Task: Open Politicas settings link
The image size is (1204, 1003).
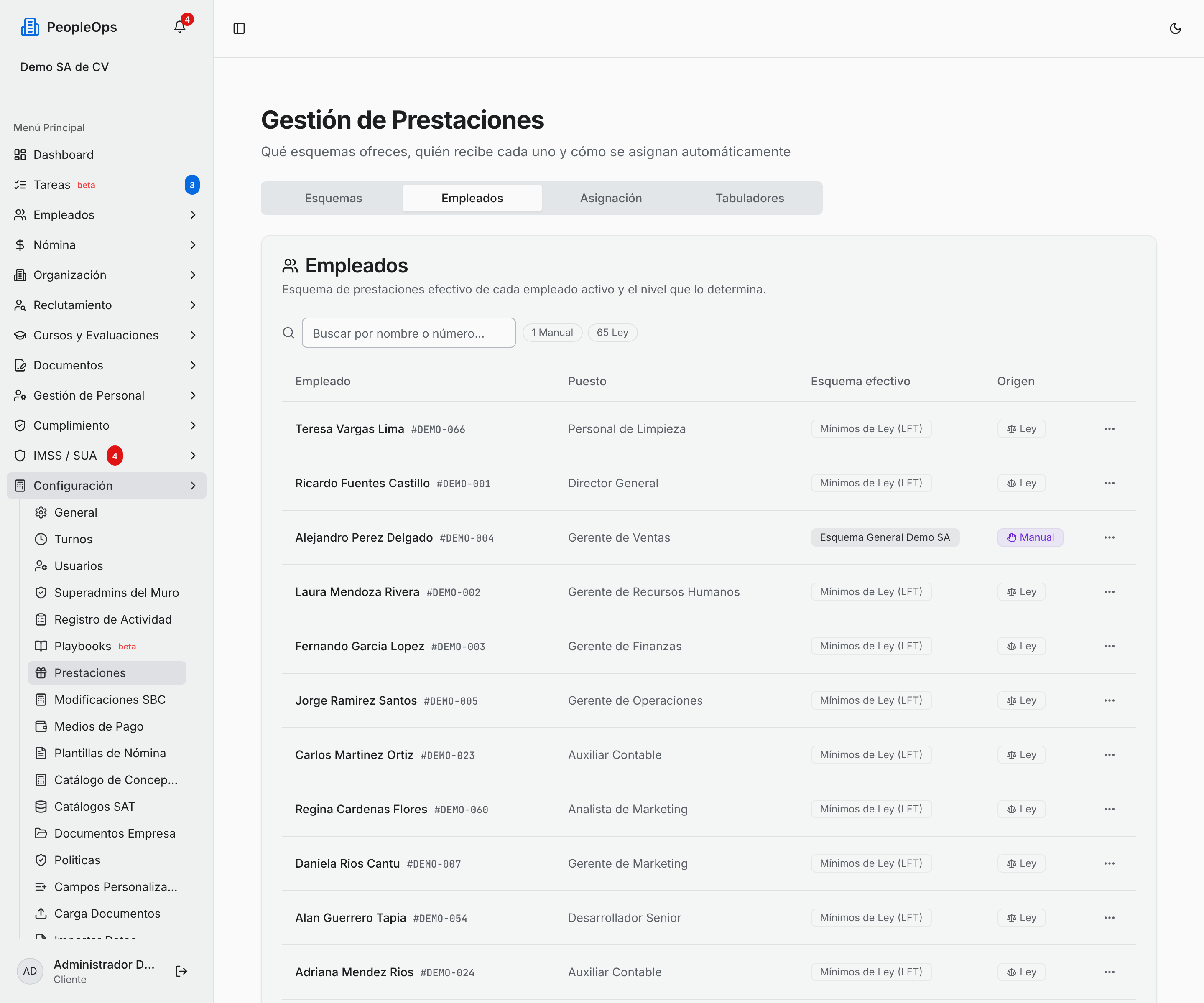Action: (107, 860)
